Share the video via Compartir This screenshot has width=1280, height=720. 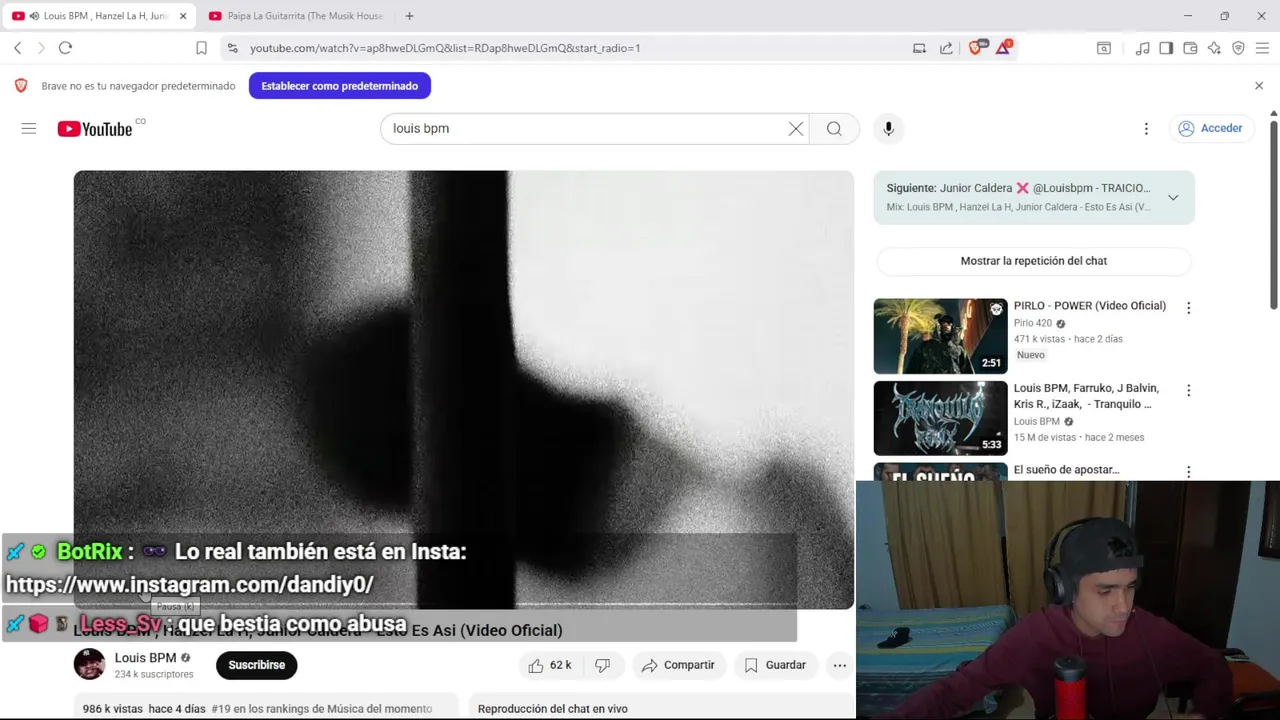pyautogui.click(x=678, y=665)
